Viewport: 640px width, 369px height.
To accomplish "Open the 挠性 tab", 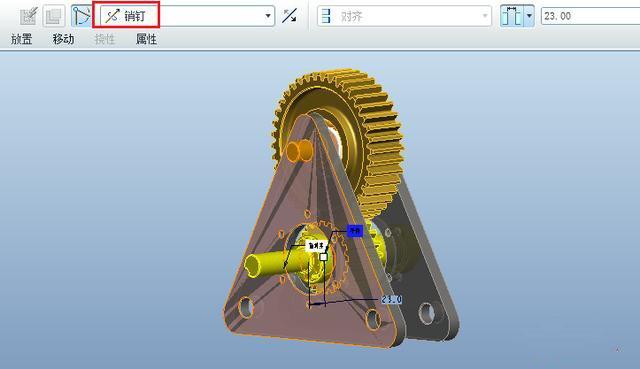I will [104, 39].
